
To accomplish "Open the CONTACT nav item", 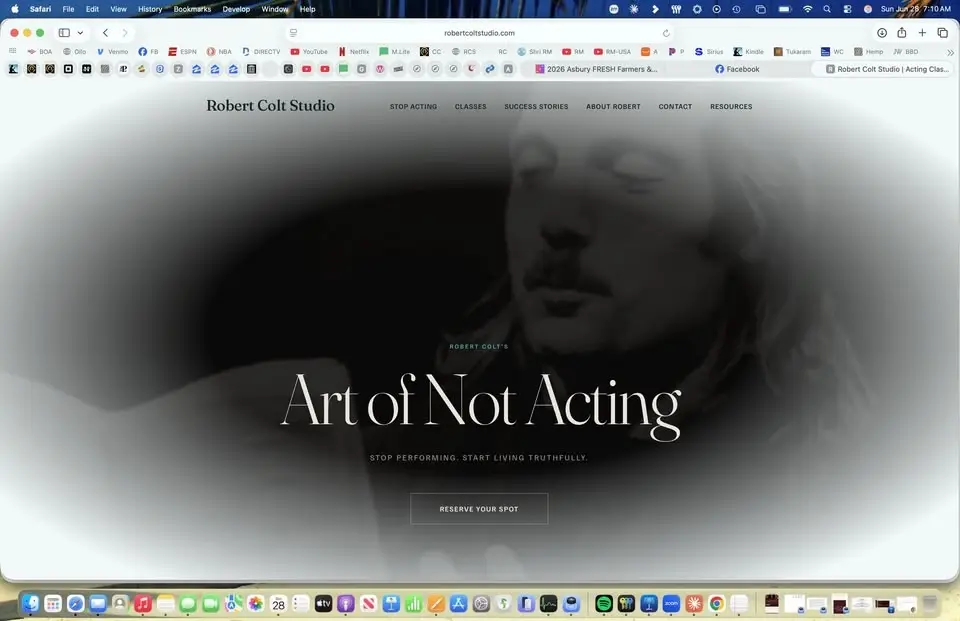I will coord(675,107).
